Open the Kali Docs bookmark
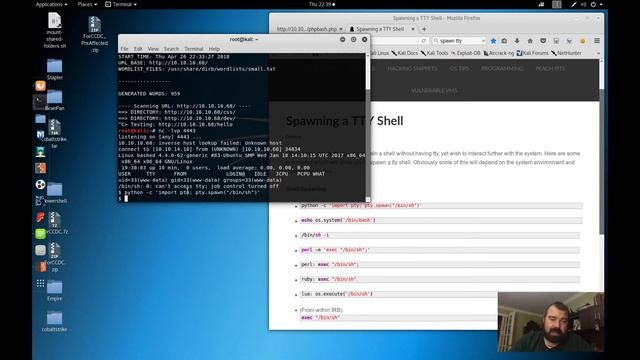 click(x=405, y=53)
